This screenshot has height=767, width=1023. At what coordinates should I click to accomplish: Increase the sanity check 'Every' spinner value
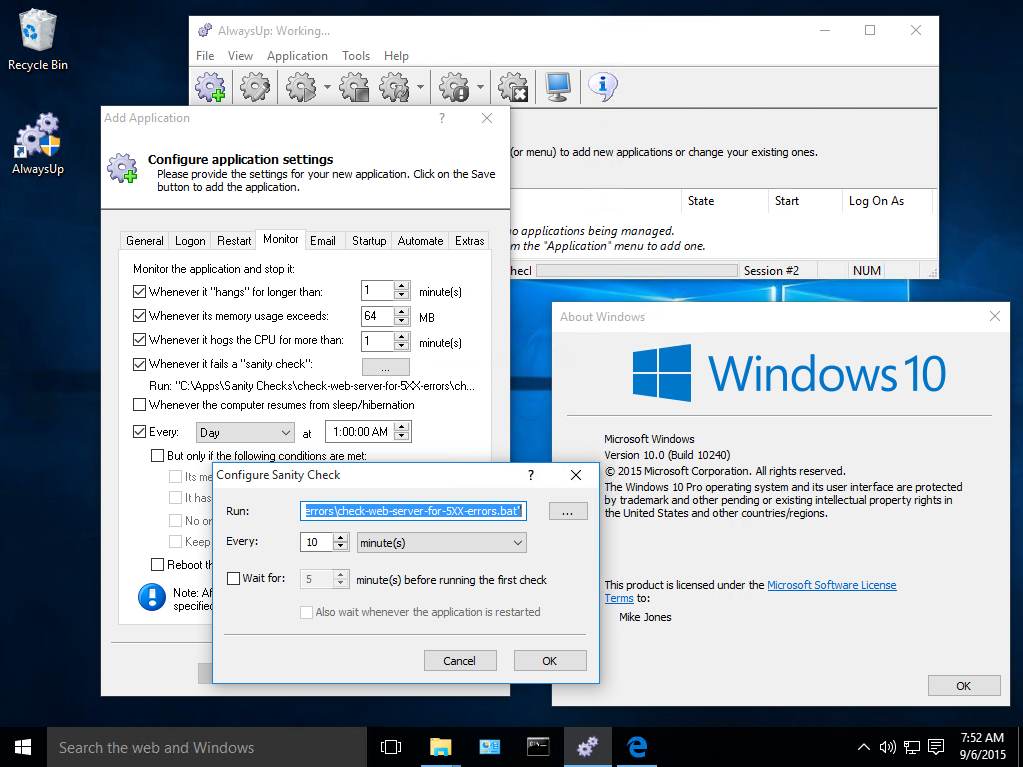(341, 537)
